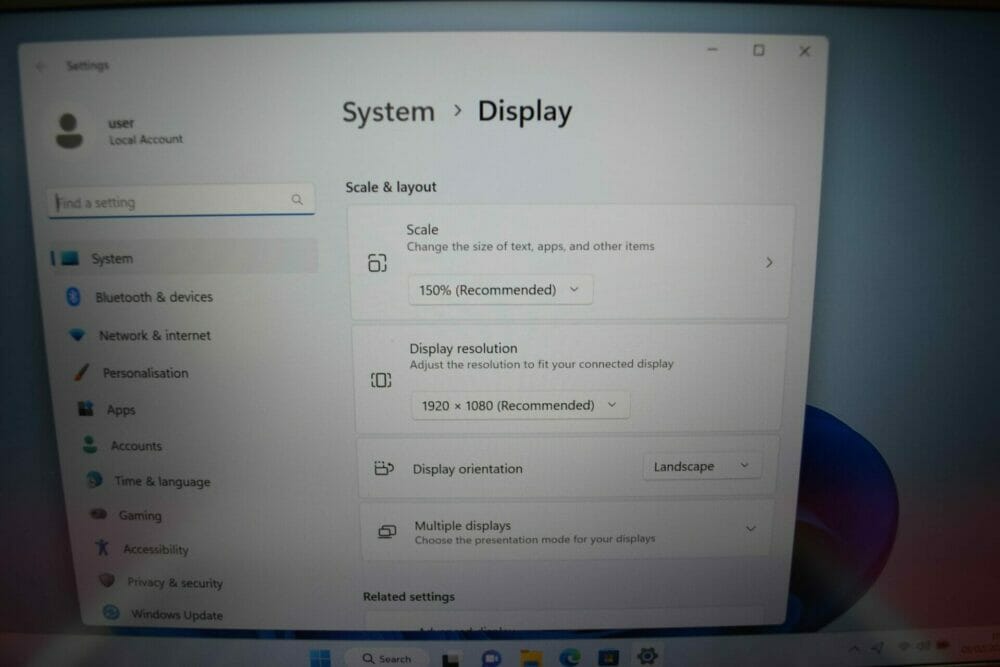The image size is (1000, 667).
Task: Switch to Personalisation settings
Action: tap(145, 373)
